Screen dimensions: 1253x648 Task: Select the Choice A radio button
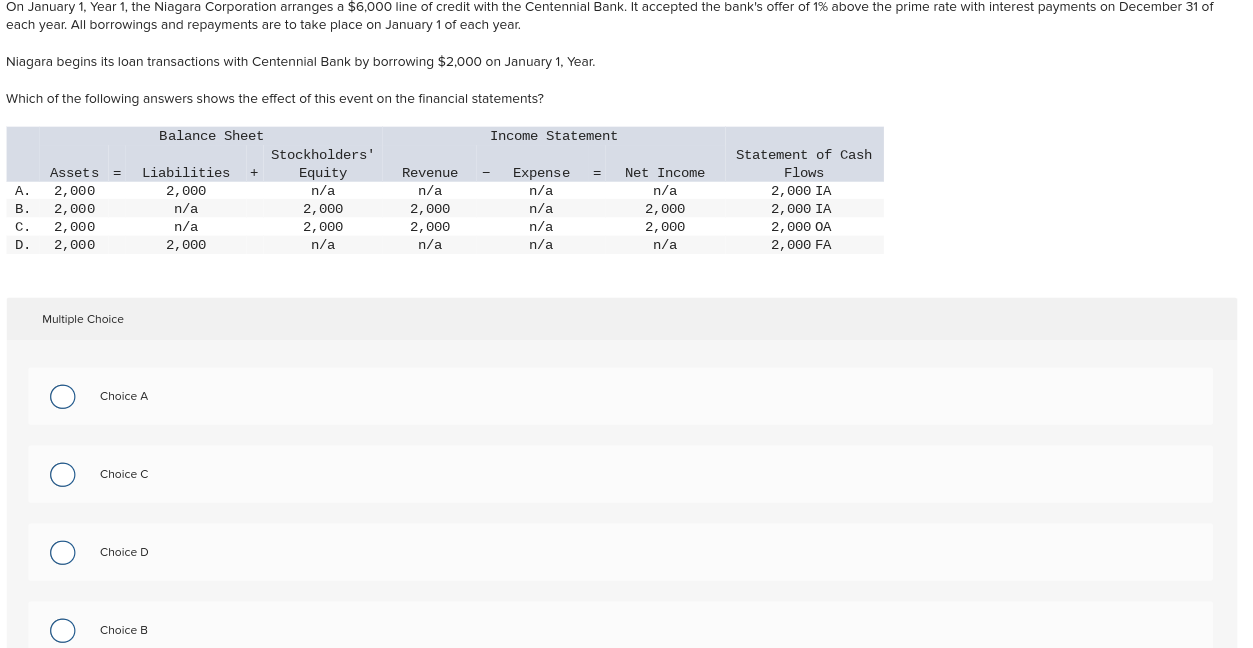click(62, 396)
